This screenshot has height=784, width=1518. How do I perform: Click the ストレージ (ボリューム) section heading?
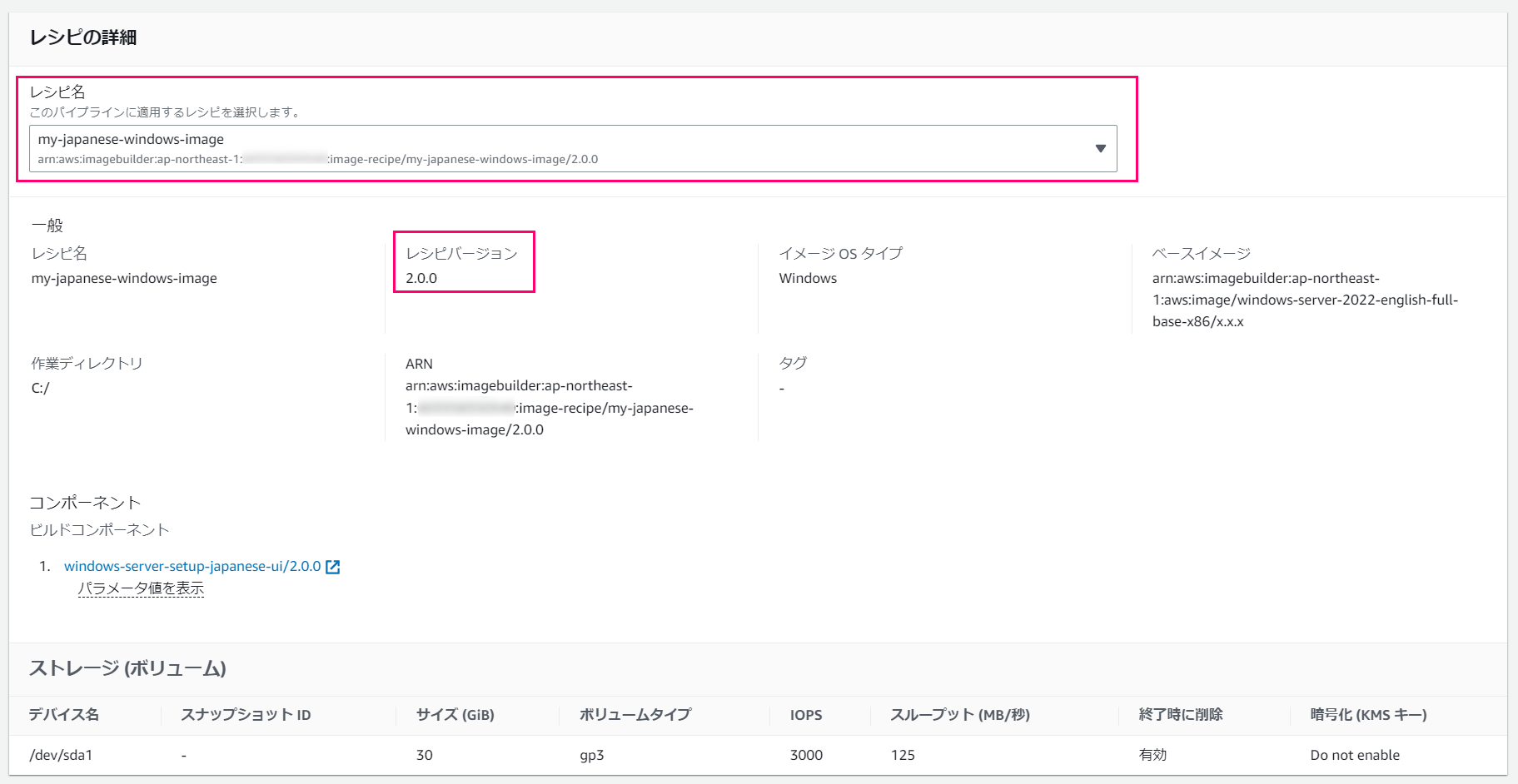[127, 668]
